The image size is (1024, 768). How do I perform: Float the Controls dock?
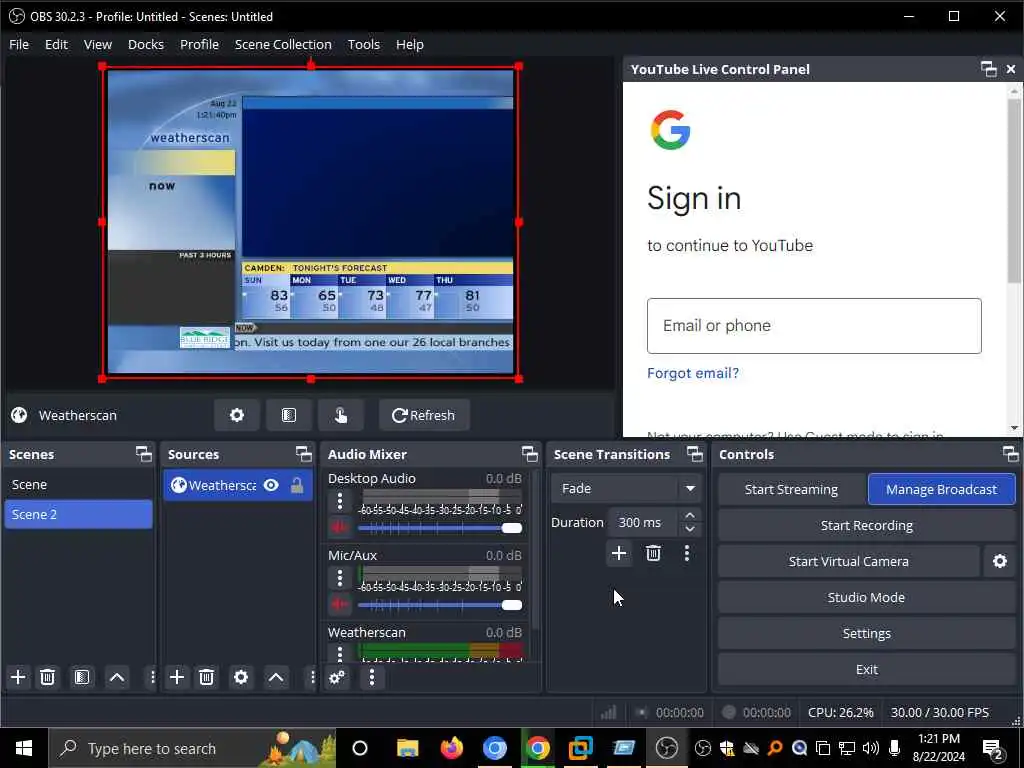click(1010, 454)
